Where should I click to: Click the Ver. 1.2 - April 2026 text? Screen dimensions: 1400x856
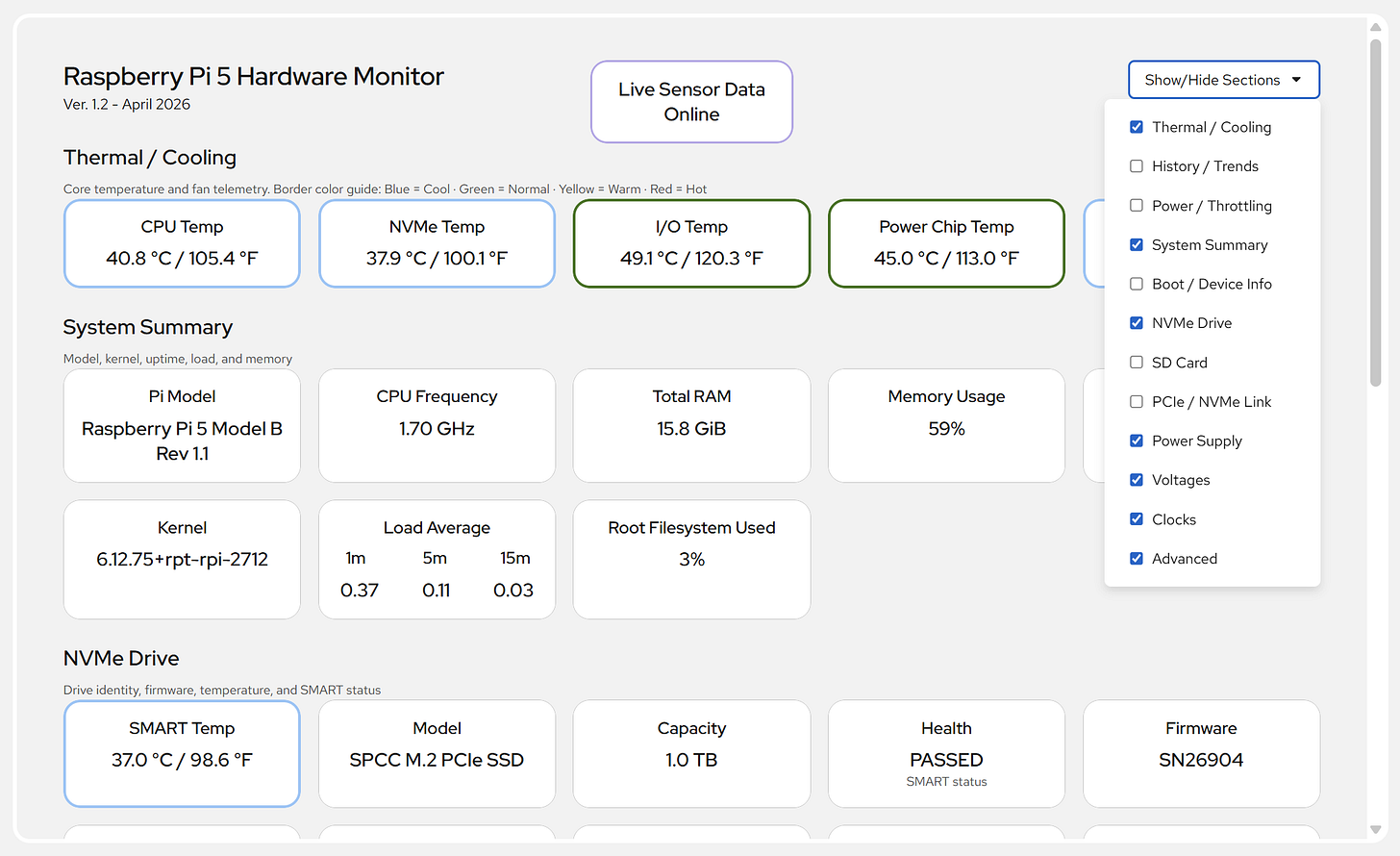coord(127,104)
